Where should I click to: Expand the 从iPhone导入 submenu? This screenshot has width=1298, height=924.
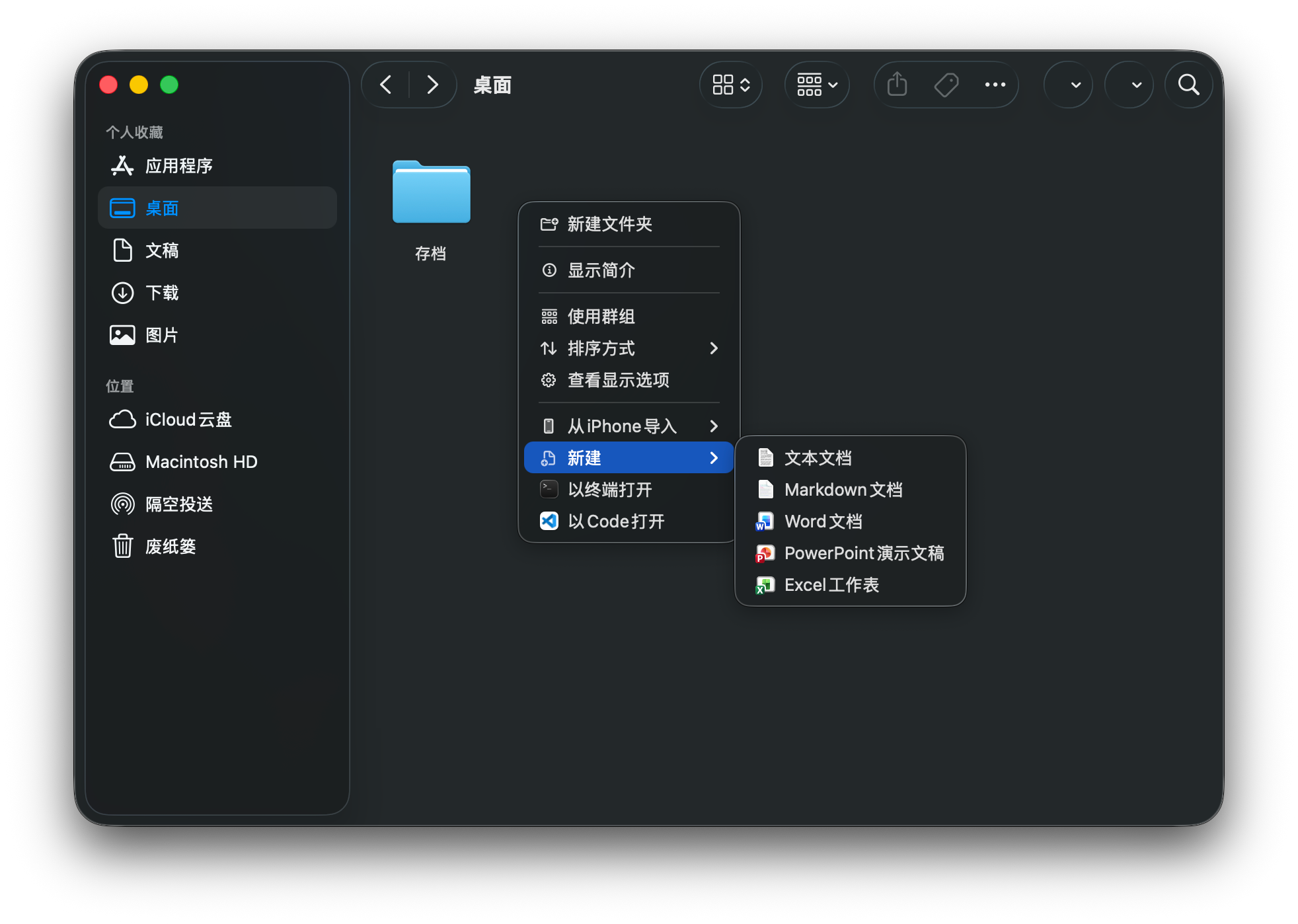tap(629, 426)
